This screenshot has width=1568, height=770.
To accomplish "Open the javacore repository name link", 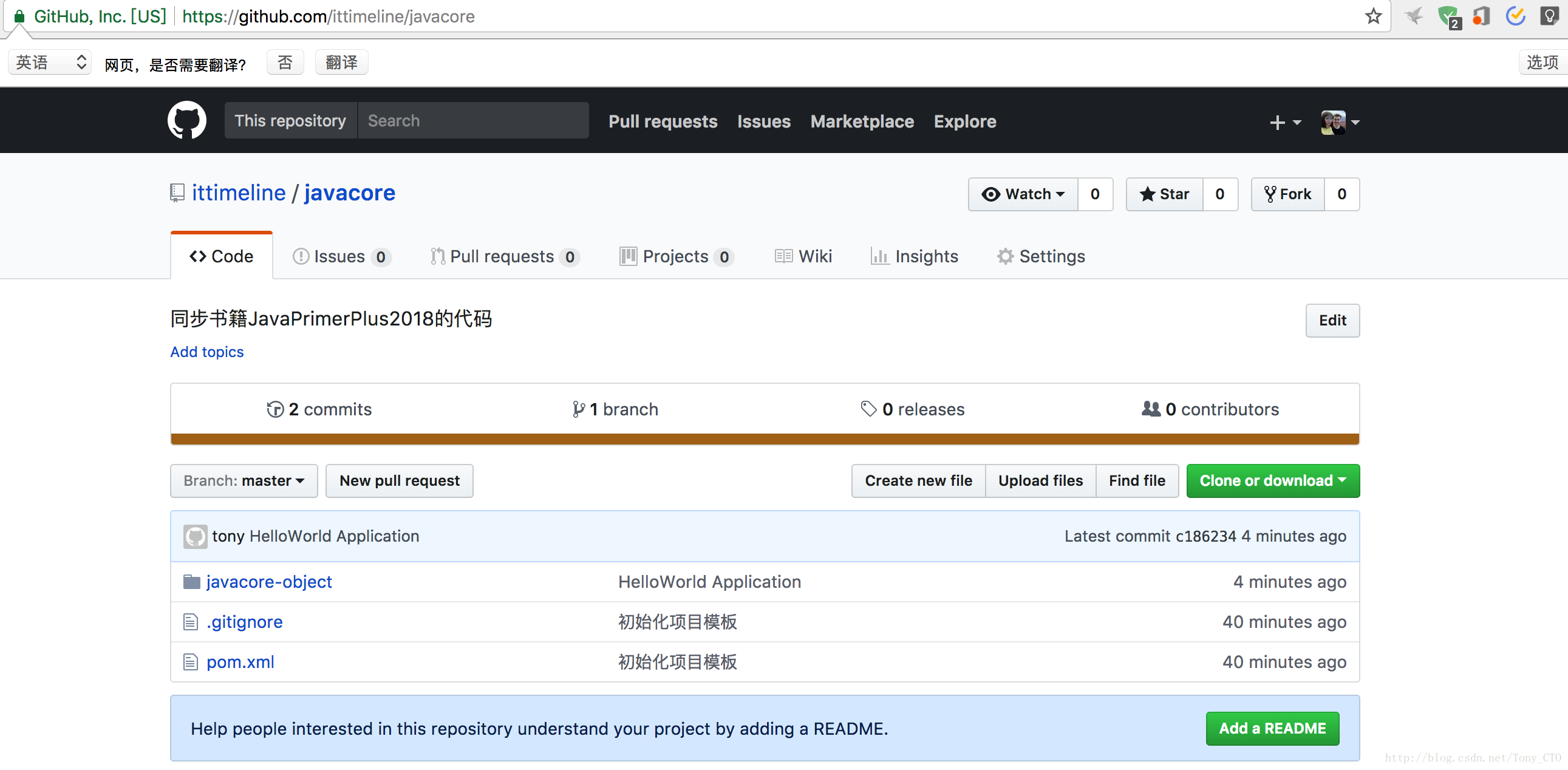I will (349, 193).
